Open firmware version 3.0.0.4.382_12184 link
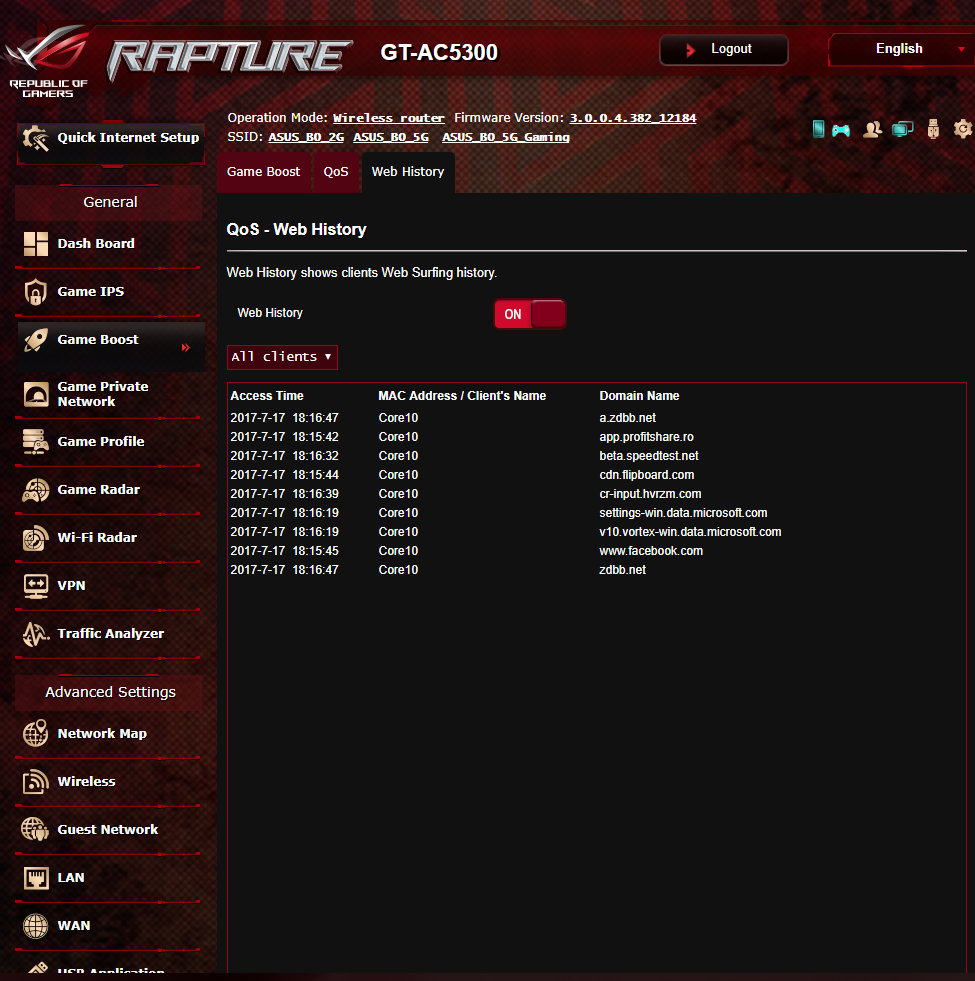The height and width of the screenshot is (981, 975). [x=633, y=118]
